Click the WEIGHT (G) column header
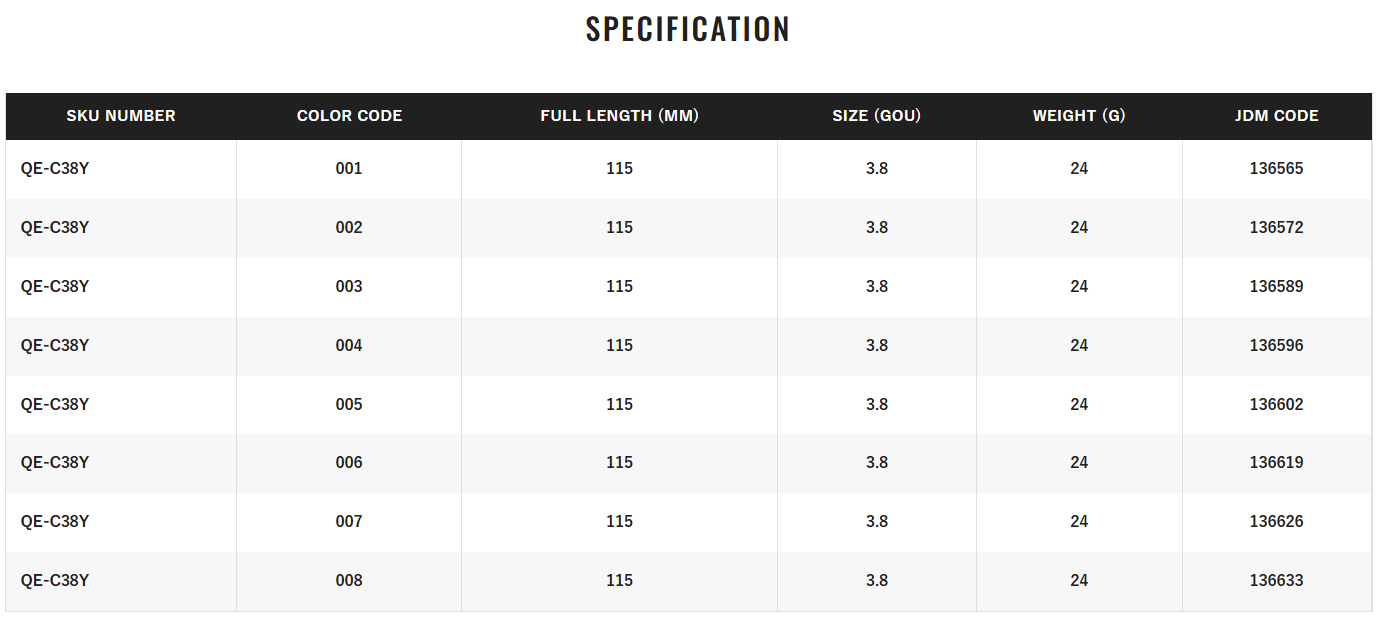This screenshot has height=622, width=1379. coord(1079,116)
